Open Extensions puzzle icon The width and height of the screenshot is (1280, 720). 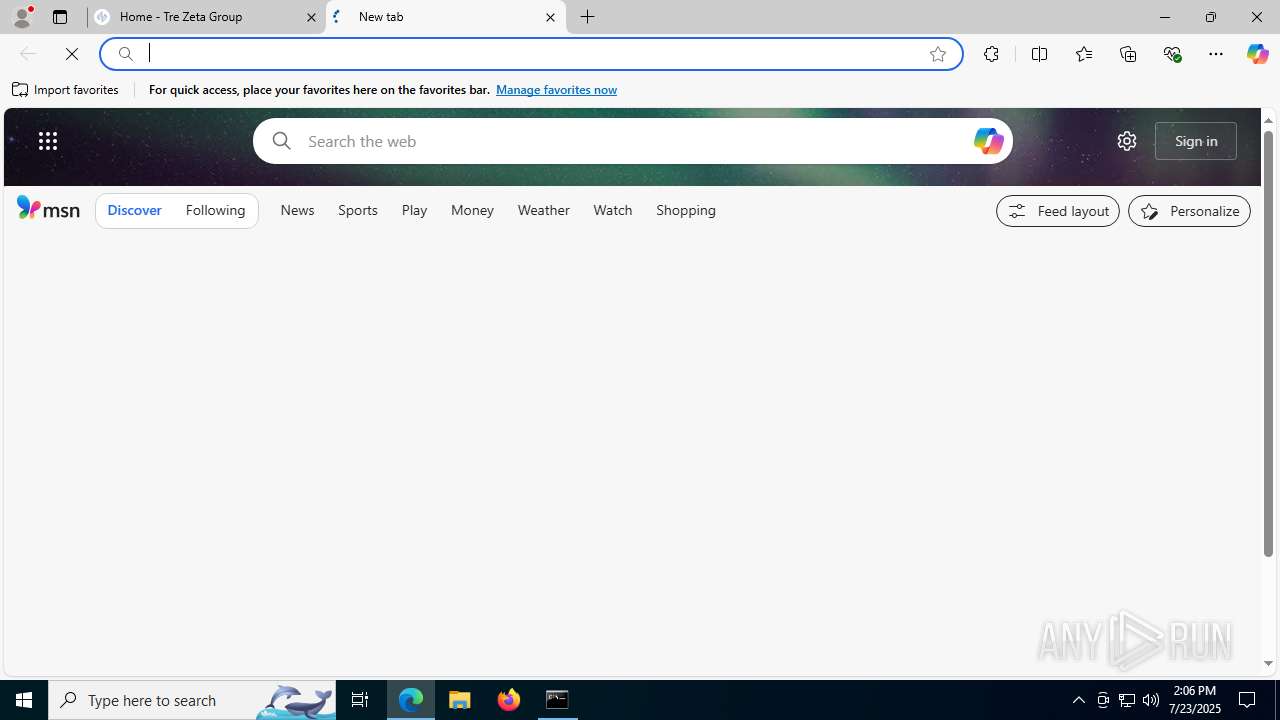click(991, 54)
